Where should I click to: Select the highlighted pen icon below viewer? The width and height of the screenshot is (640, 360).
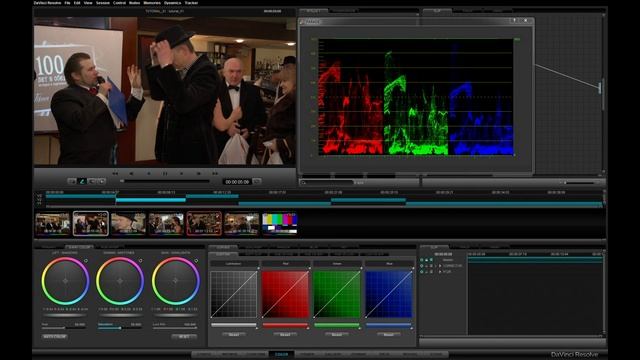pos(82,181)
